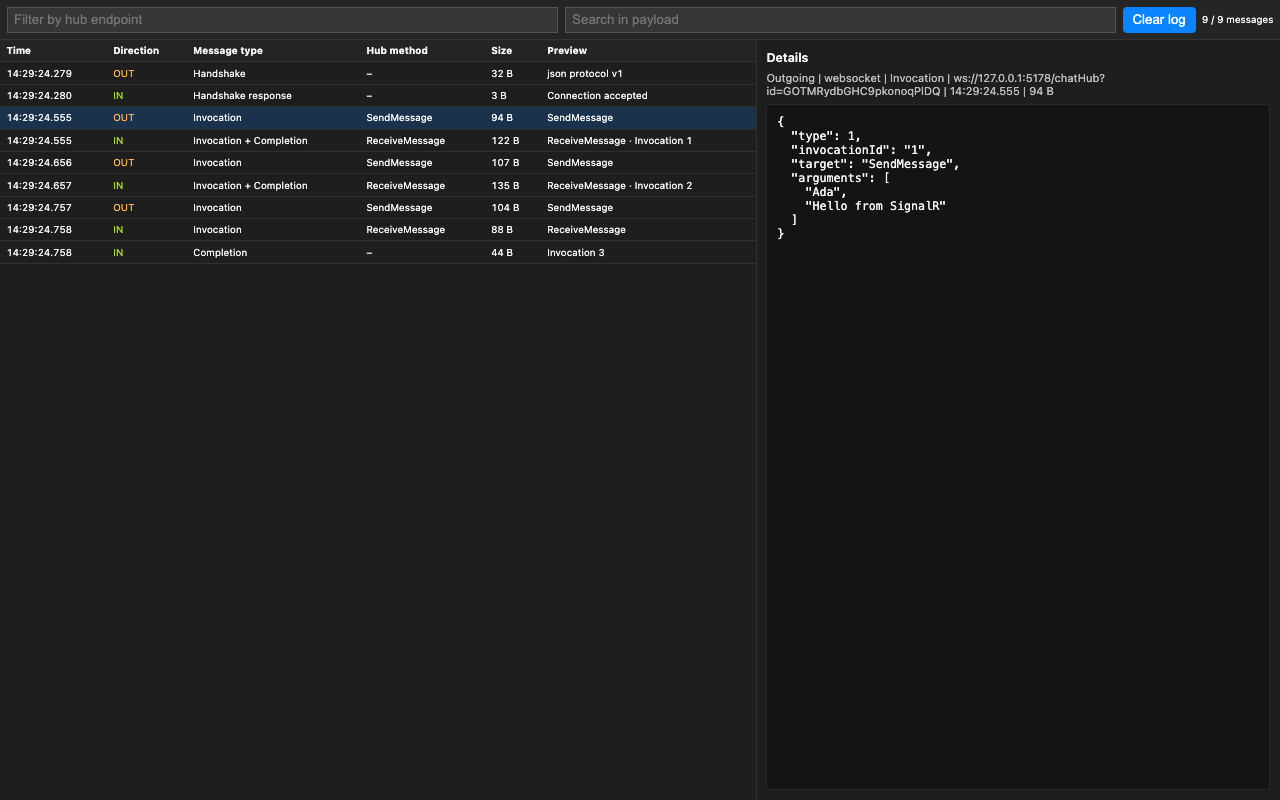Select the Handshake type in the 32 B row

pyautogui.click(x=219, y=74)
